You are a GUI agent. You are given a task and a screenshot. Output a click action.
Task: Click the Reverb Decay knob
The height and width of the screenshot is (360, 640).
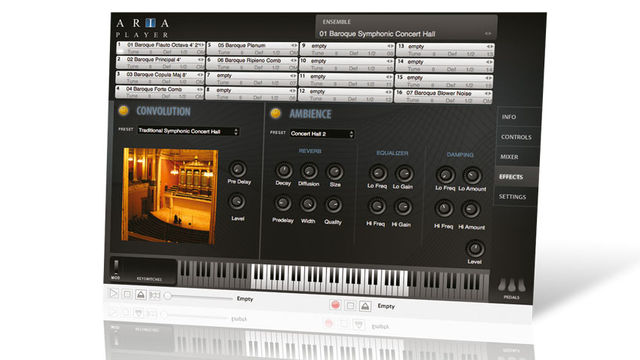click(x=284, y=171)
